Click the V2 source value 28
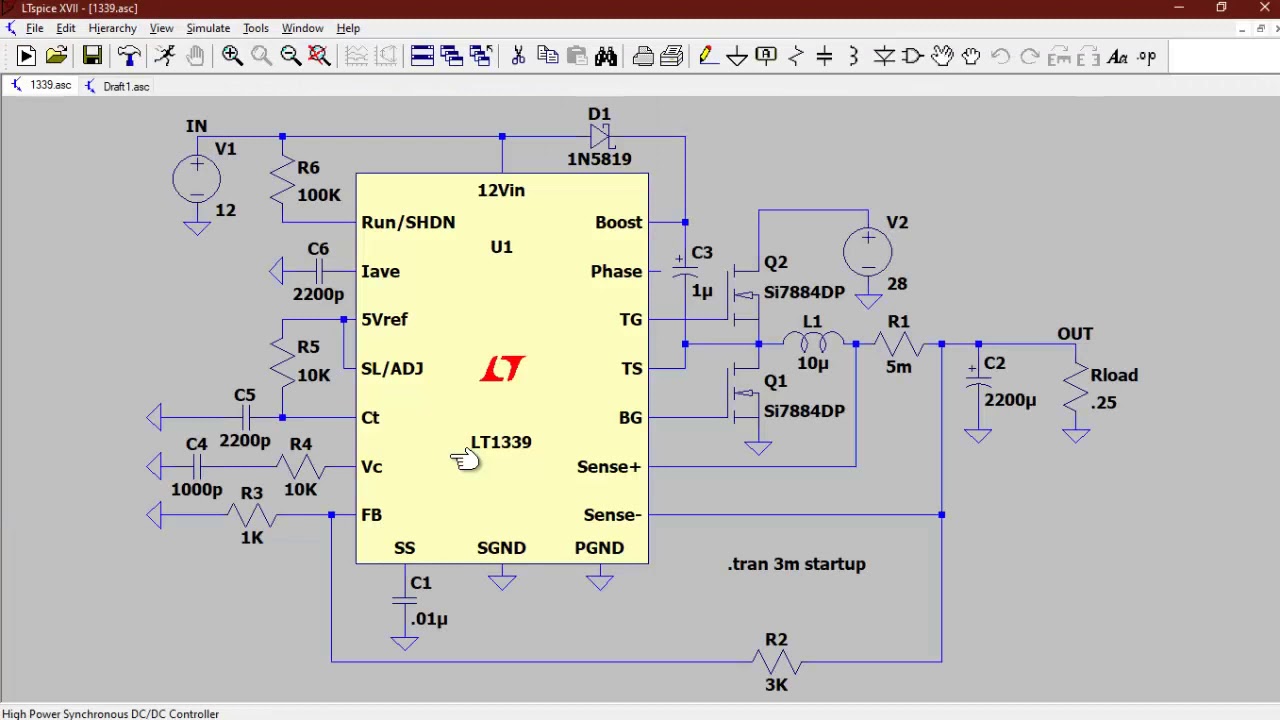This screenshot has height=720, width=1280. (897, 284)
